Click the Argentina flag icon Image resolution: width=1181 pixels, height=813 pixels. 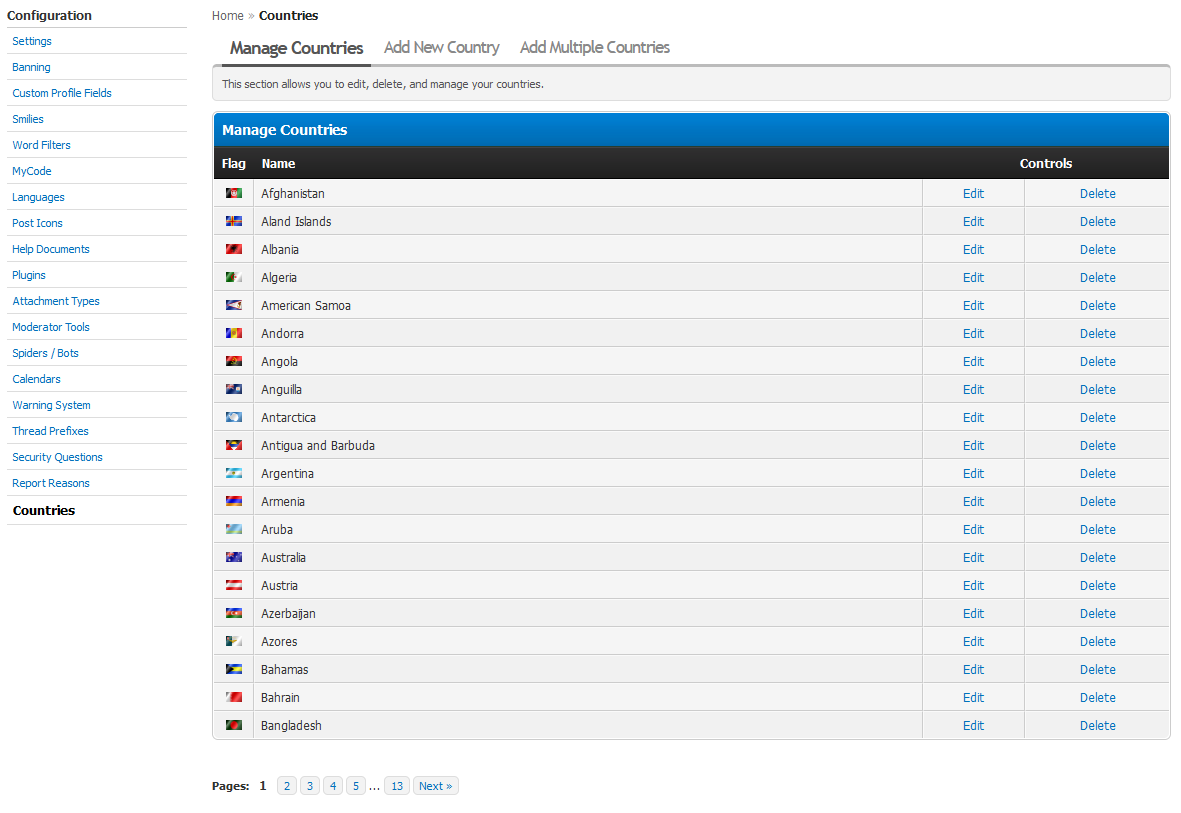pyautogui.click(x=233, y=473)
